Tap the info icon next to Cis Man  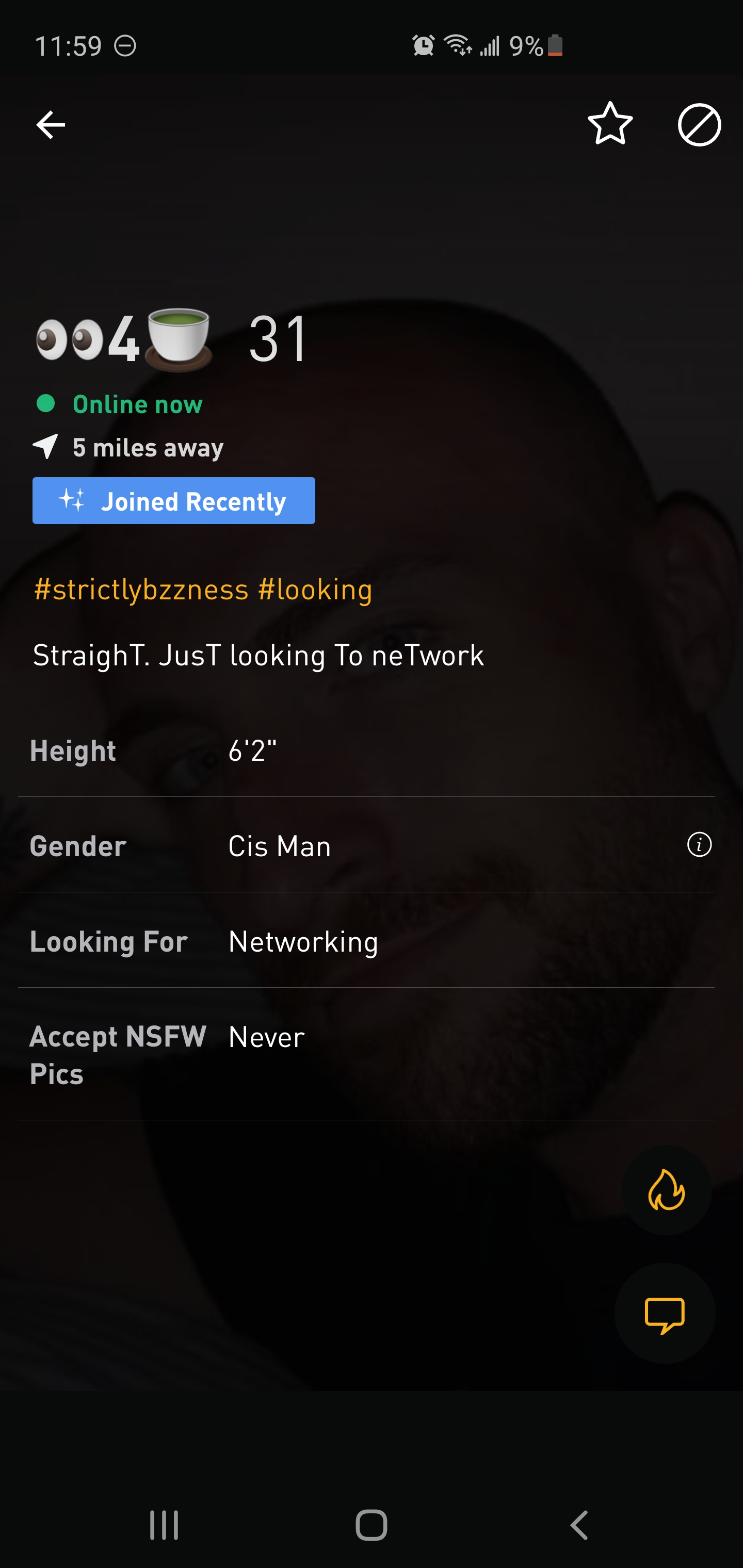698,845
